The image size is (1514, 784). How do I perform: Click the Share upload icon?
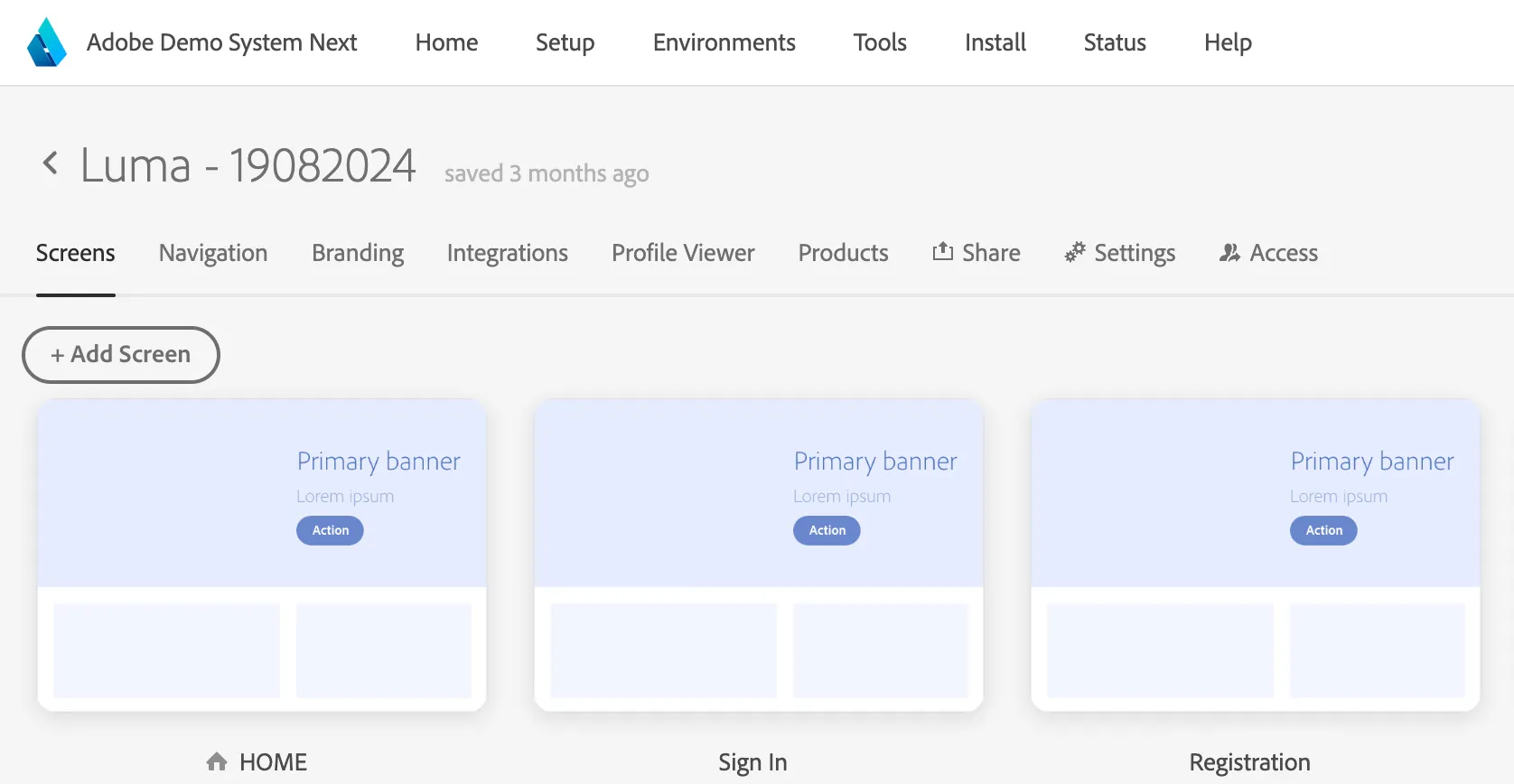pyautogui.click(x=943, y=251)
